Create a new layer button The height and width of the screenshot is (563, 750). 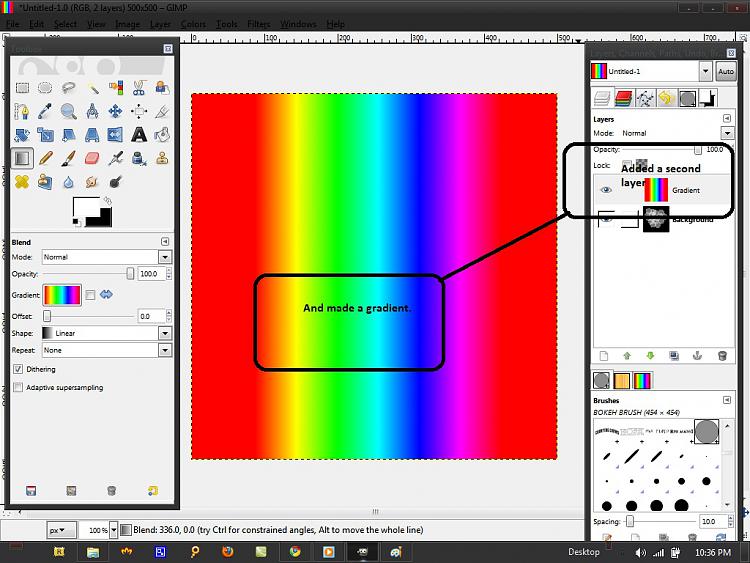604,356
